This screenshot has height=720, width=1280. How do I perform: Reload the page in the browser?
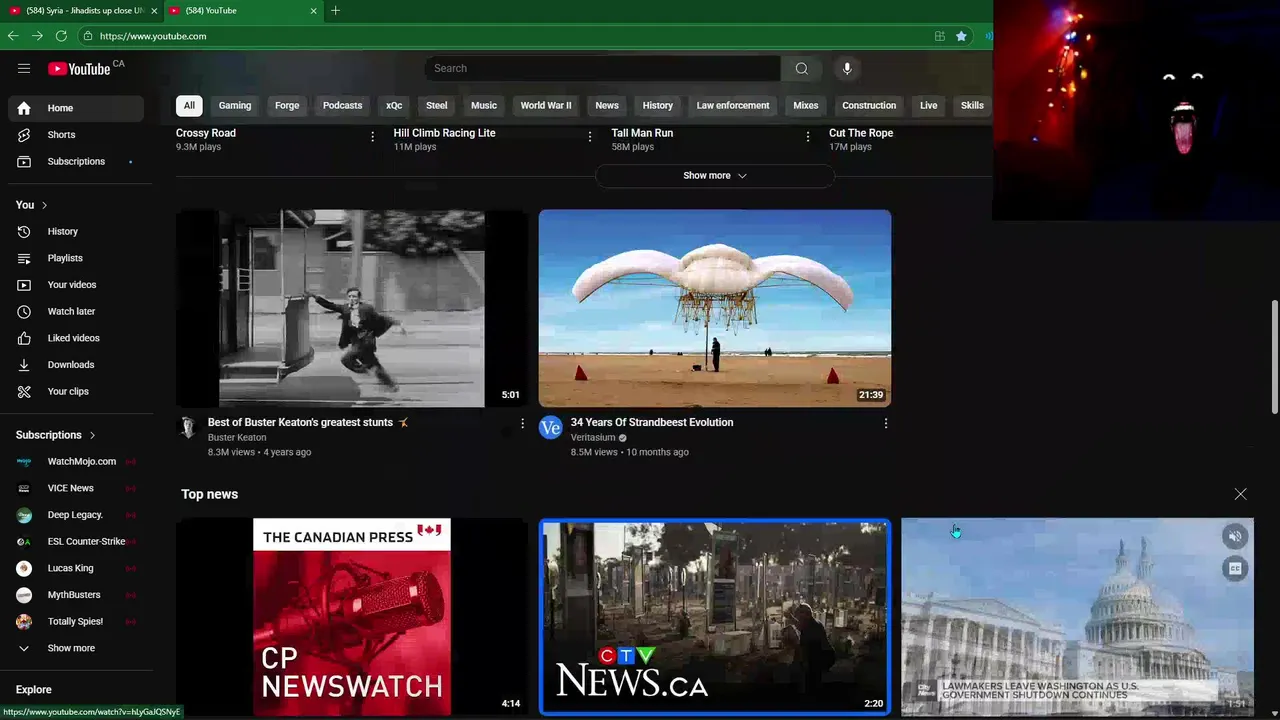tap(61, 36)
